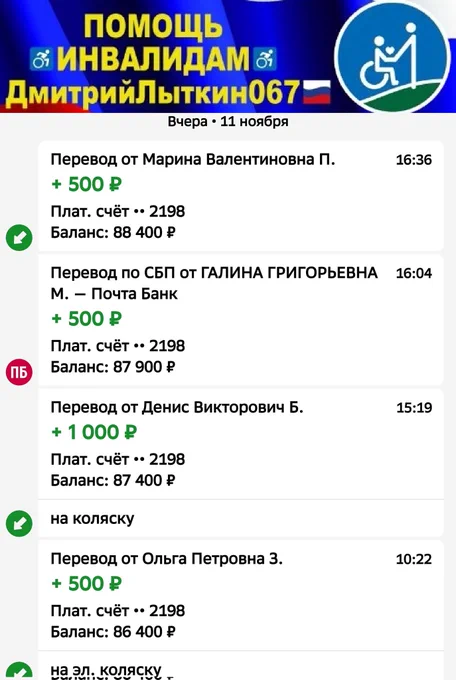Tap the ДмитрийЛыткин067 banner title
456x680 pixels.
tap(153, 92)
